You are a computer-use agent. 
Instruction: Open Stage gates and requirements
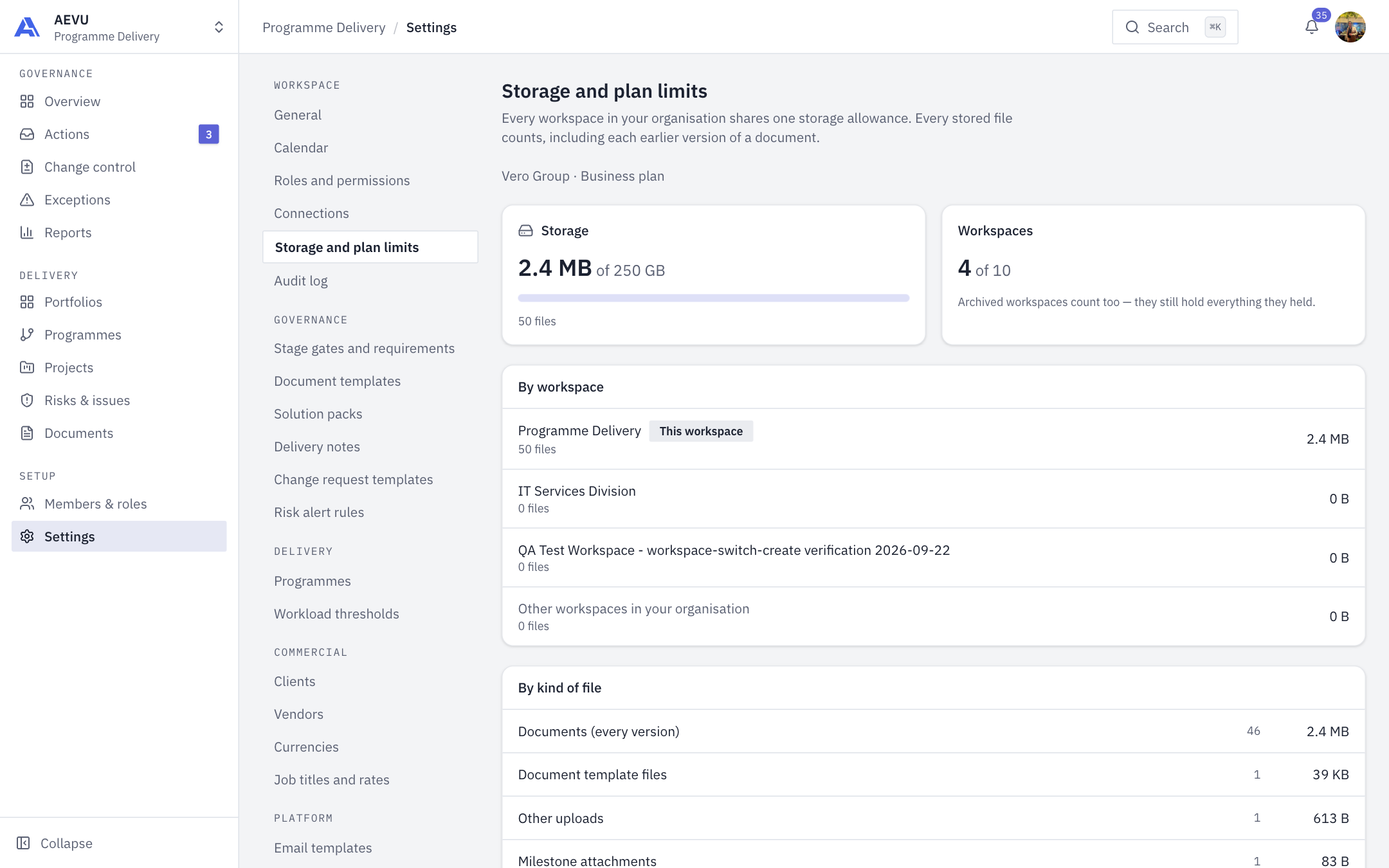click(364, 348)
